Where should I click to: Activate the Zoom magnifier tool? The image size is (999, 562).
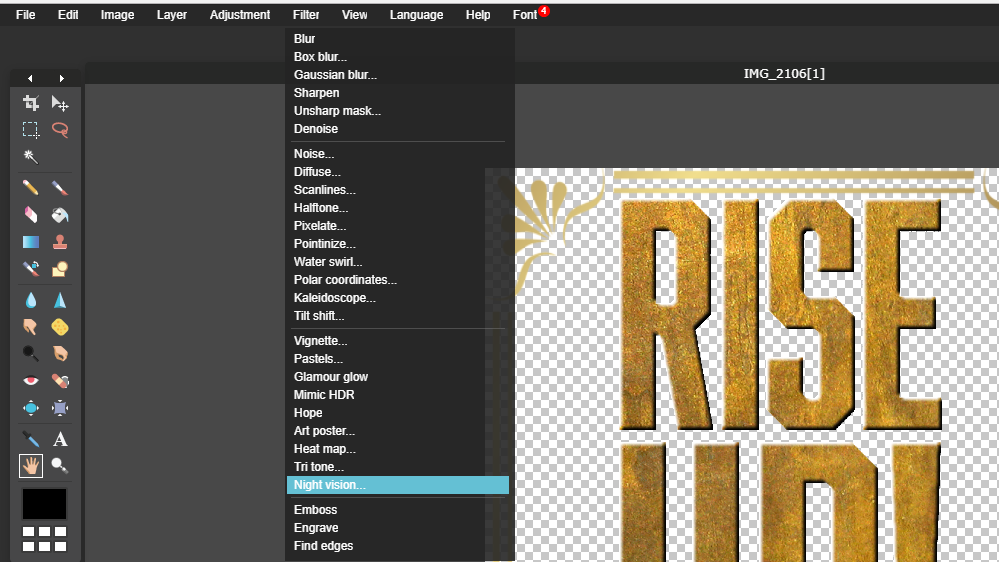(60, 465)
